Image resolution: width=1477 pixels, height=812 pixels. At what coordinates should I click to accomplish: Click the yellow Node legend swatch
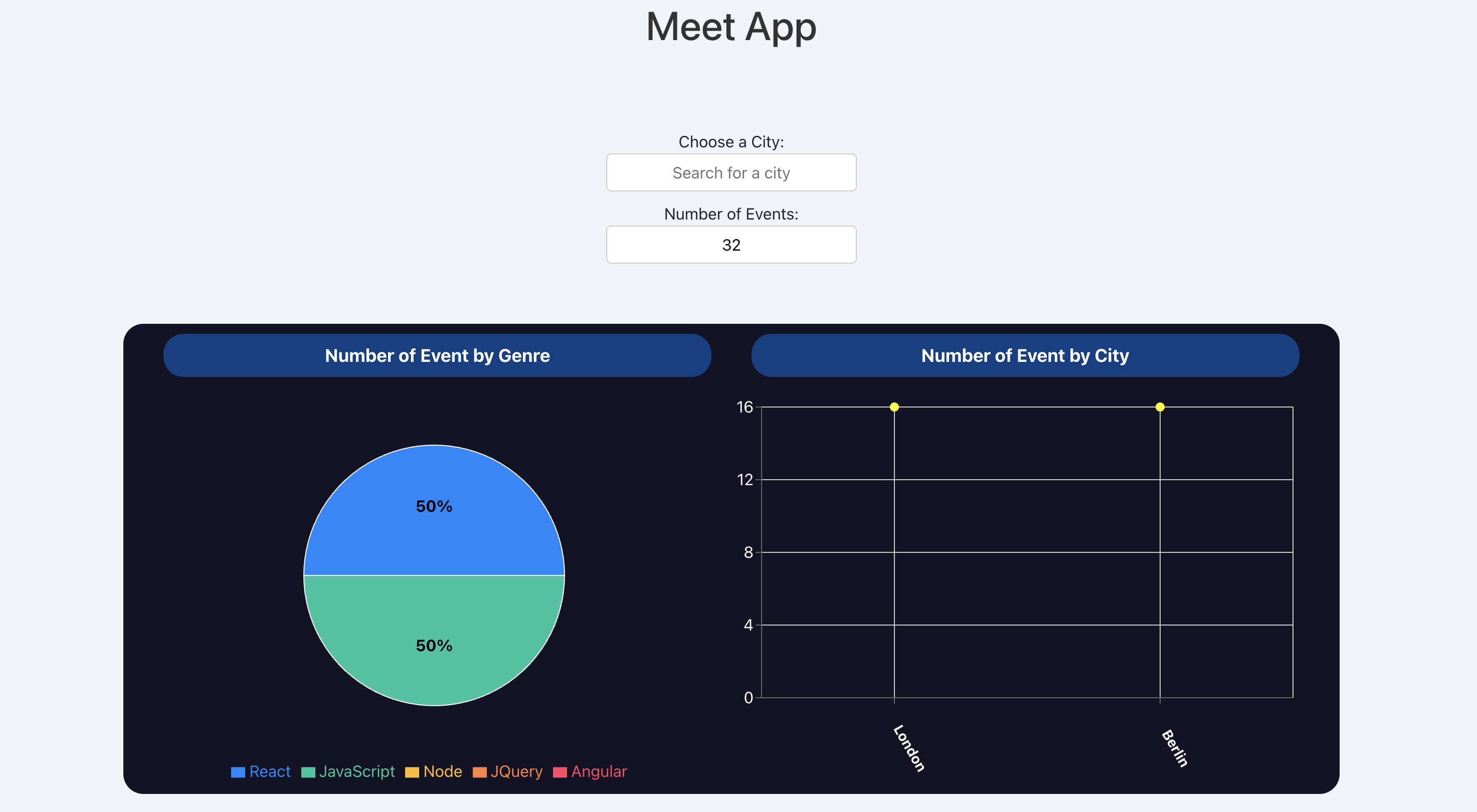pos(412,772)
